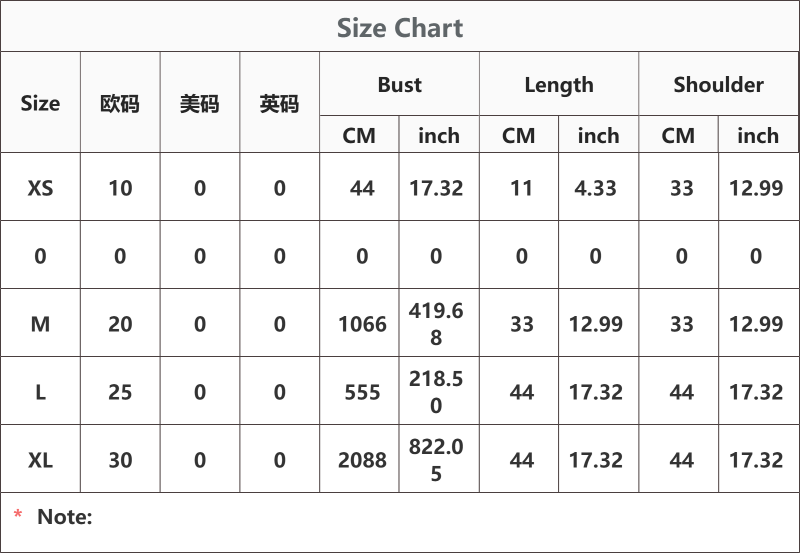Viewport: 800px width, 553px height.
Task: Select the Size column header
Action: (x=40, y=103)
